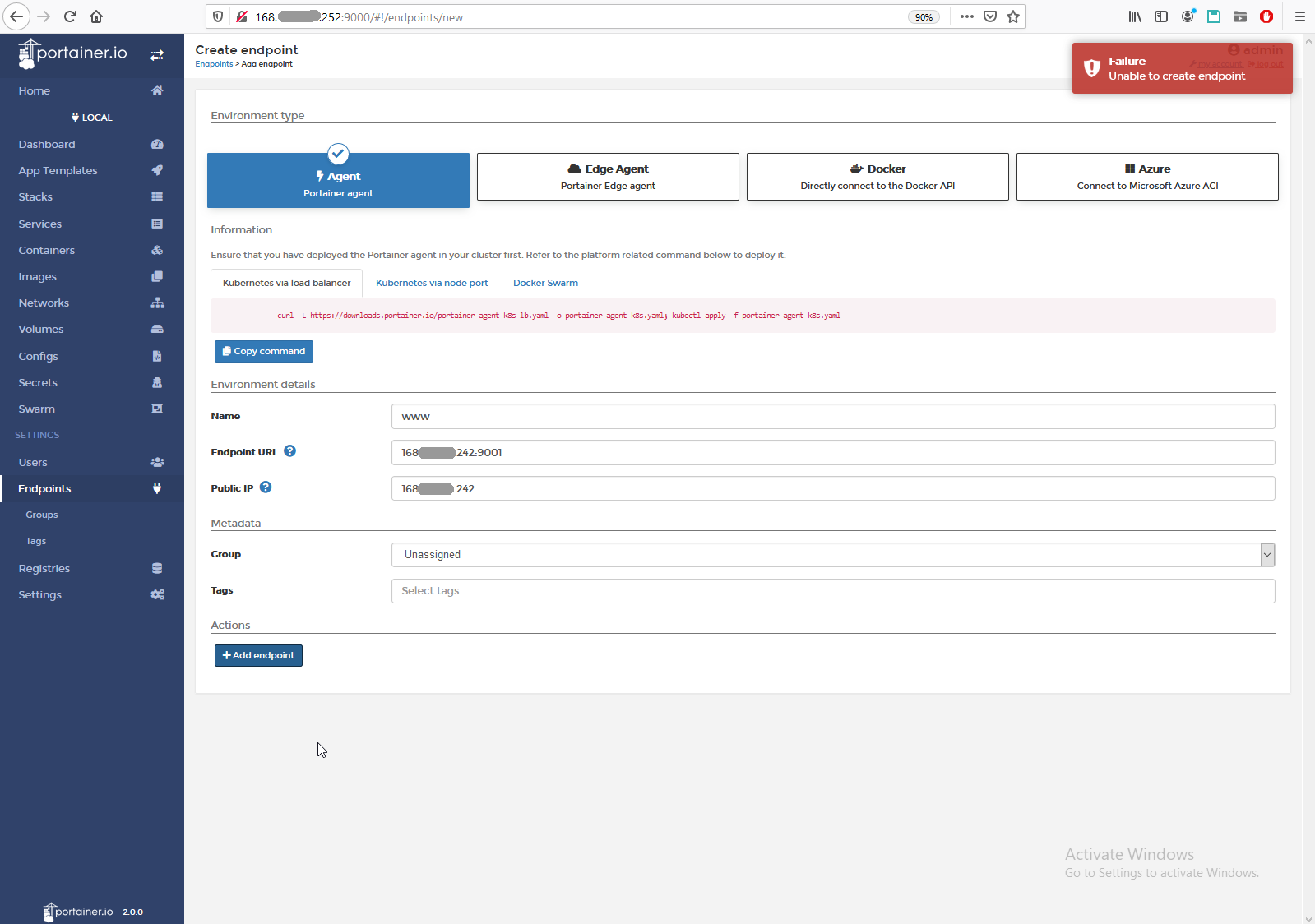Click the Home house icon
The height and width of the screenshot is (924, 1315).
pos(157,90)
